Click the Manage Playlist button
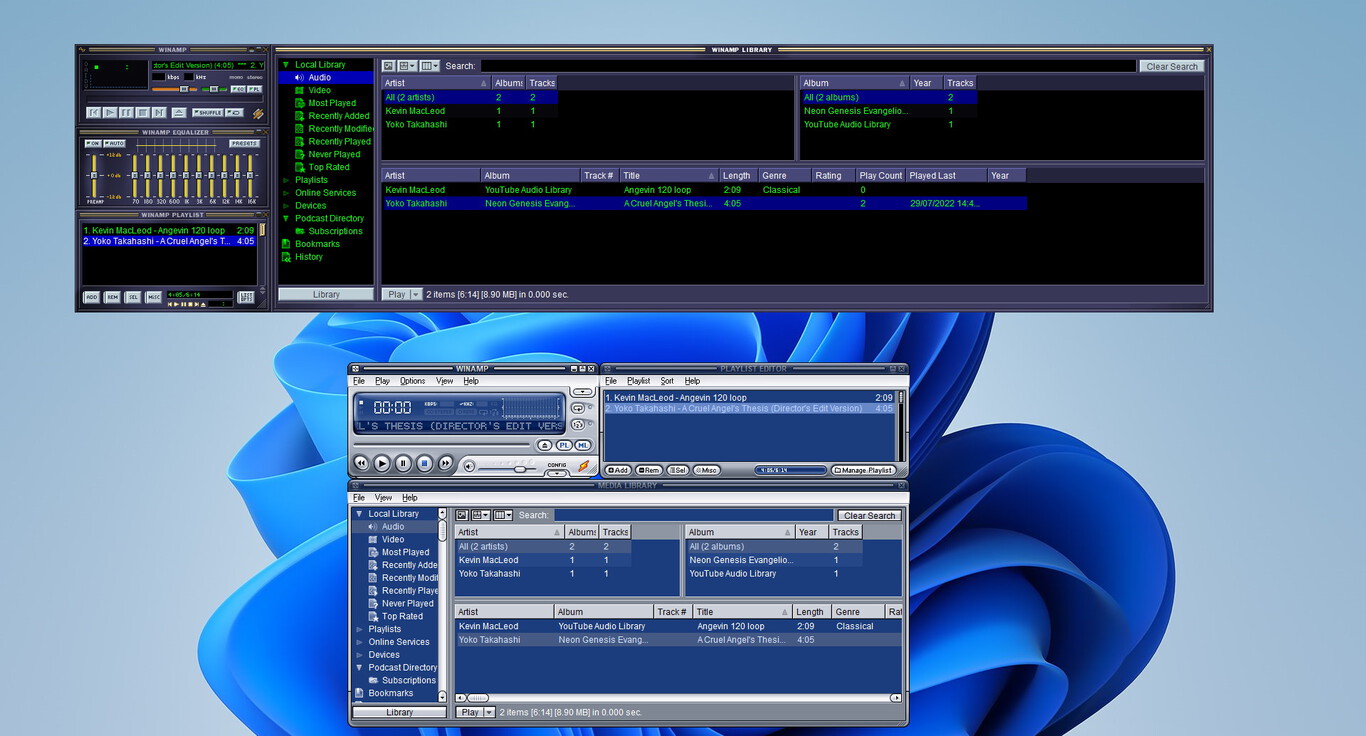 click(x=864, y=469)
